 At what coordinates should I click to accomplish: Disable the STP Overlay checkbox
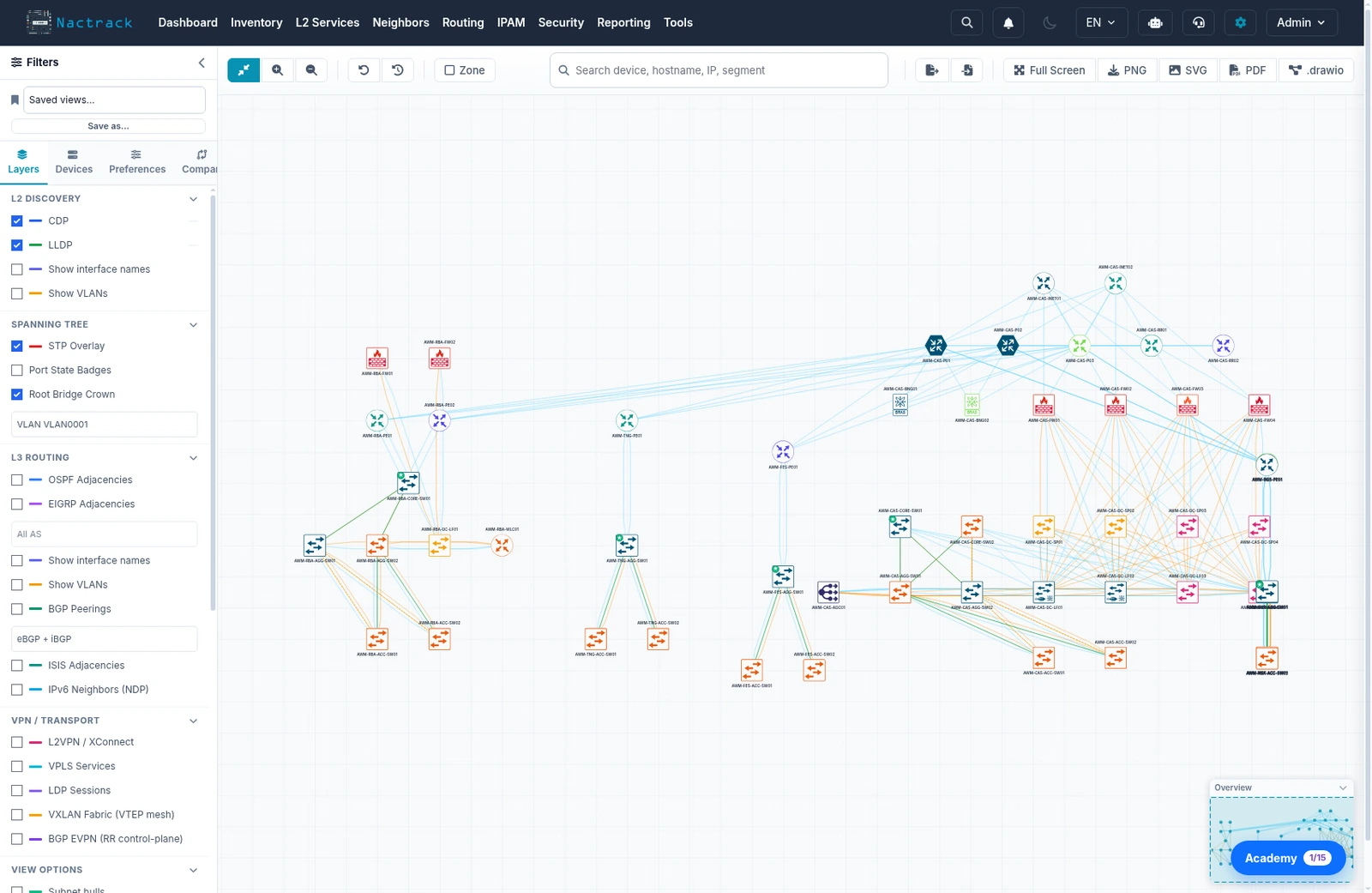click(x=17, y=347)
